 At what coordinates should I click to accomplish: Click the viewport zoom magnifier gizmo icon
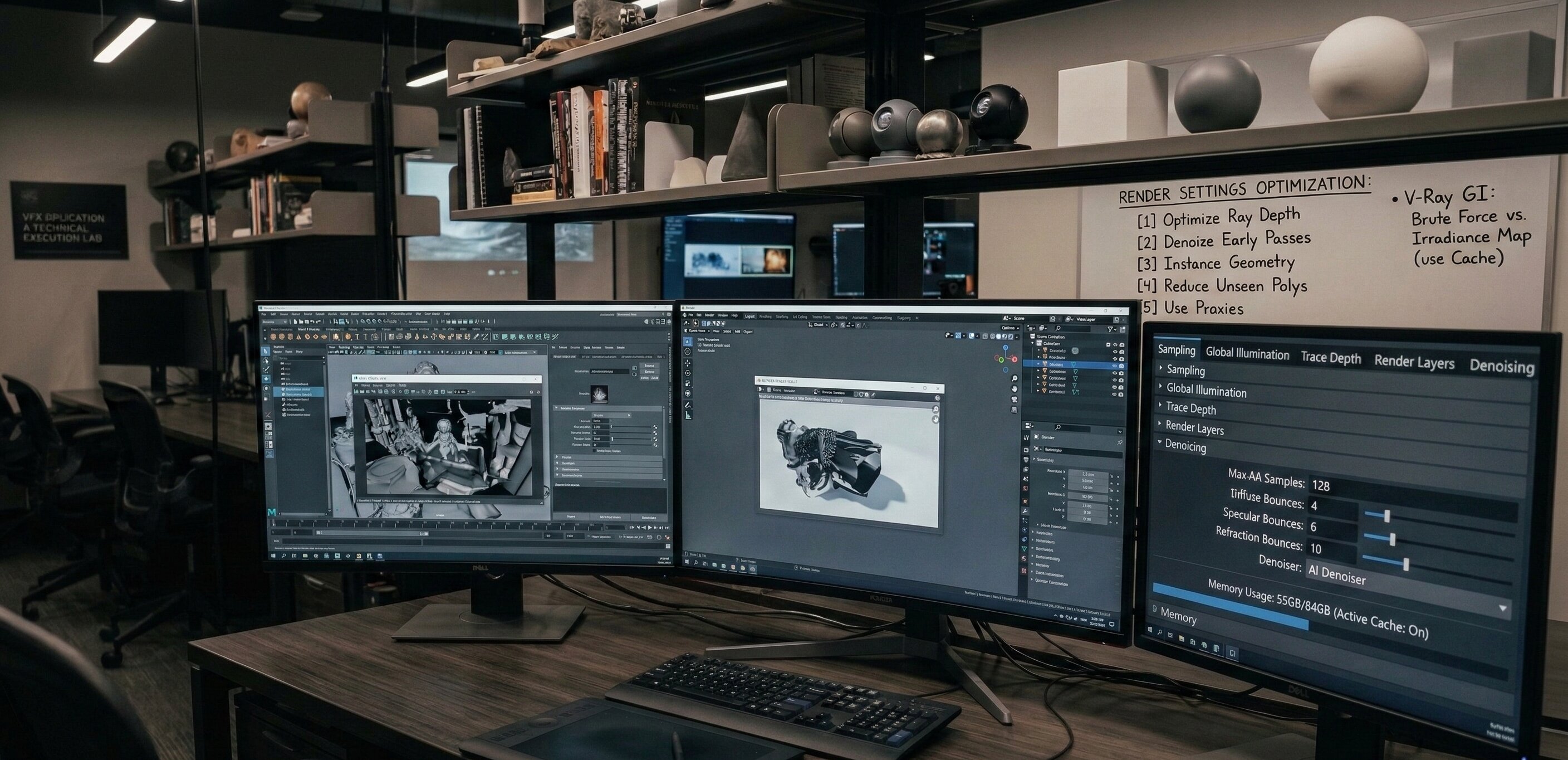1015,378
